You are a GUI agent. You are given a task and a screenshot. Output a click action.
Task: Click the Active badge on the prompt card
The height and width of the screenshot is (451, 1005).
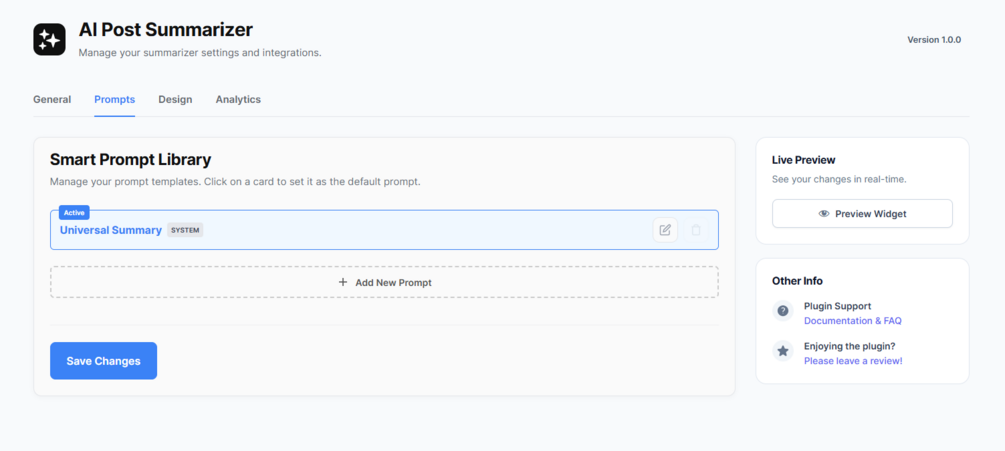[74, 212]
